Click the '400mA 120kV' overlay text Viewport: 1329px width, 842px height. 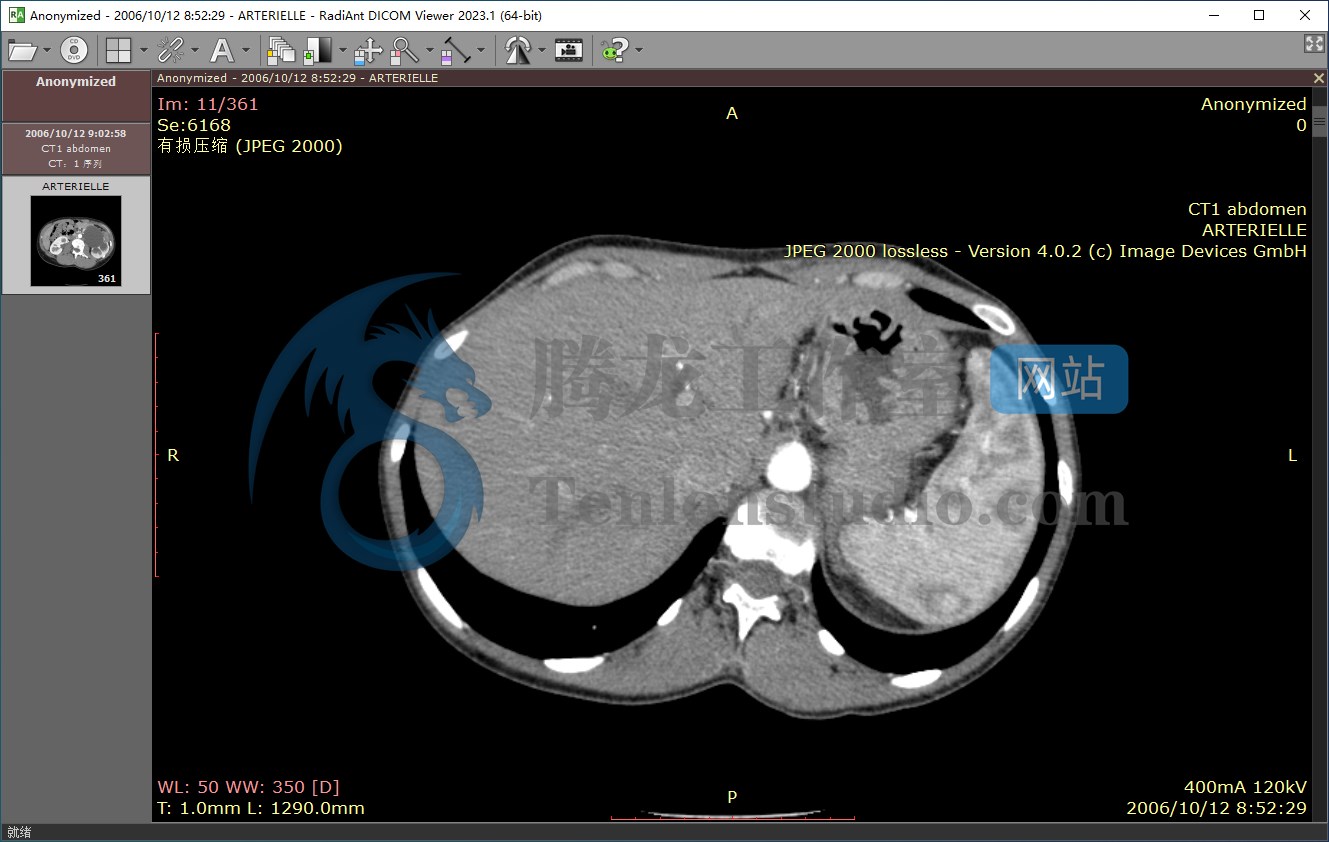[x=1245, y=787]
